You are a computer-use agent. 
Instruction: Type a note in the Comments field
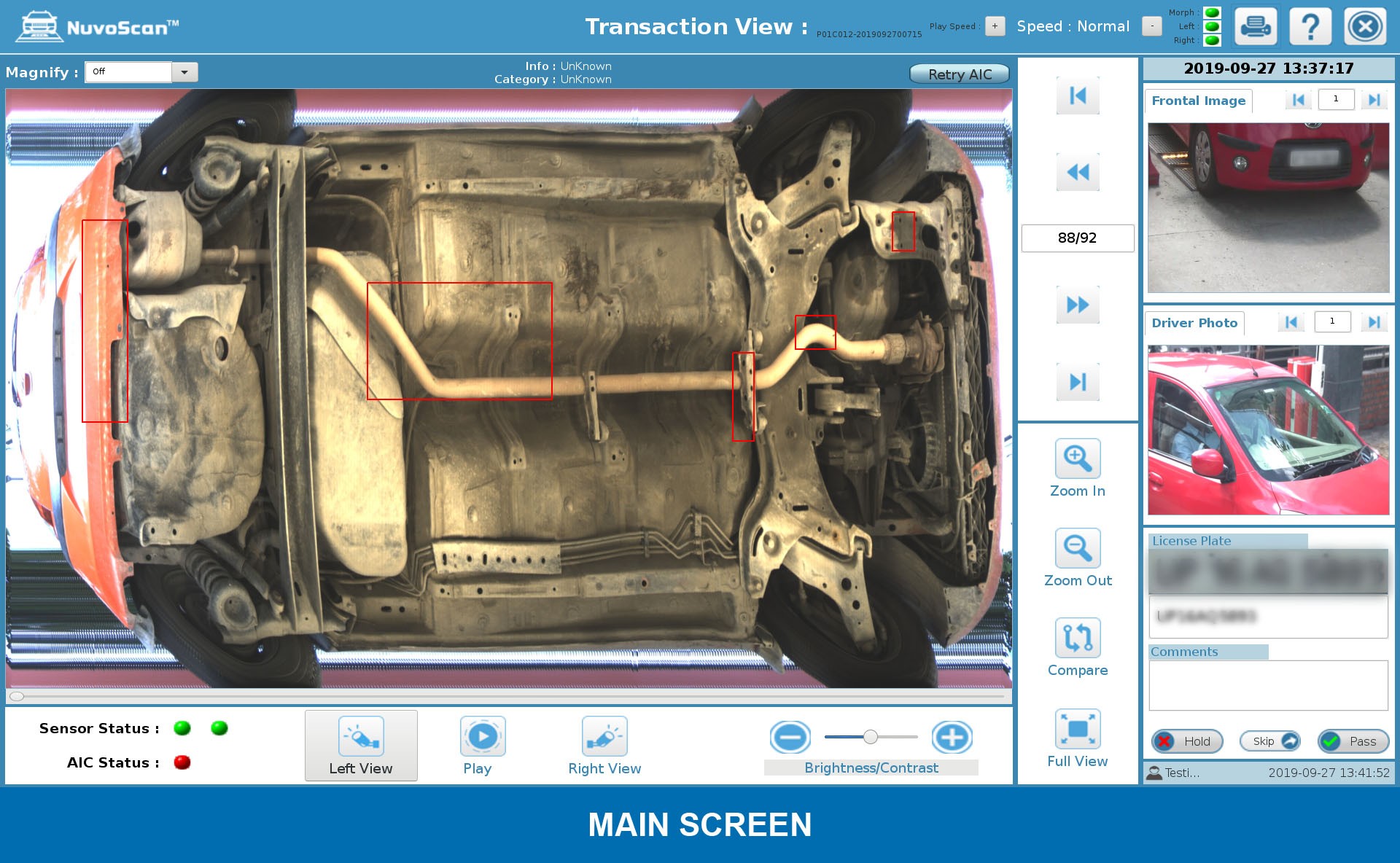click(1267, 684)
